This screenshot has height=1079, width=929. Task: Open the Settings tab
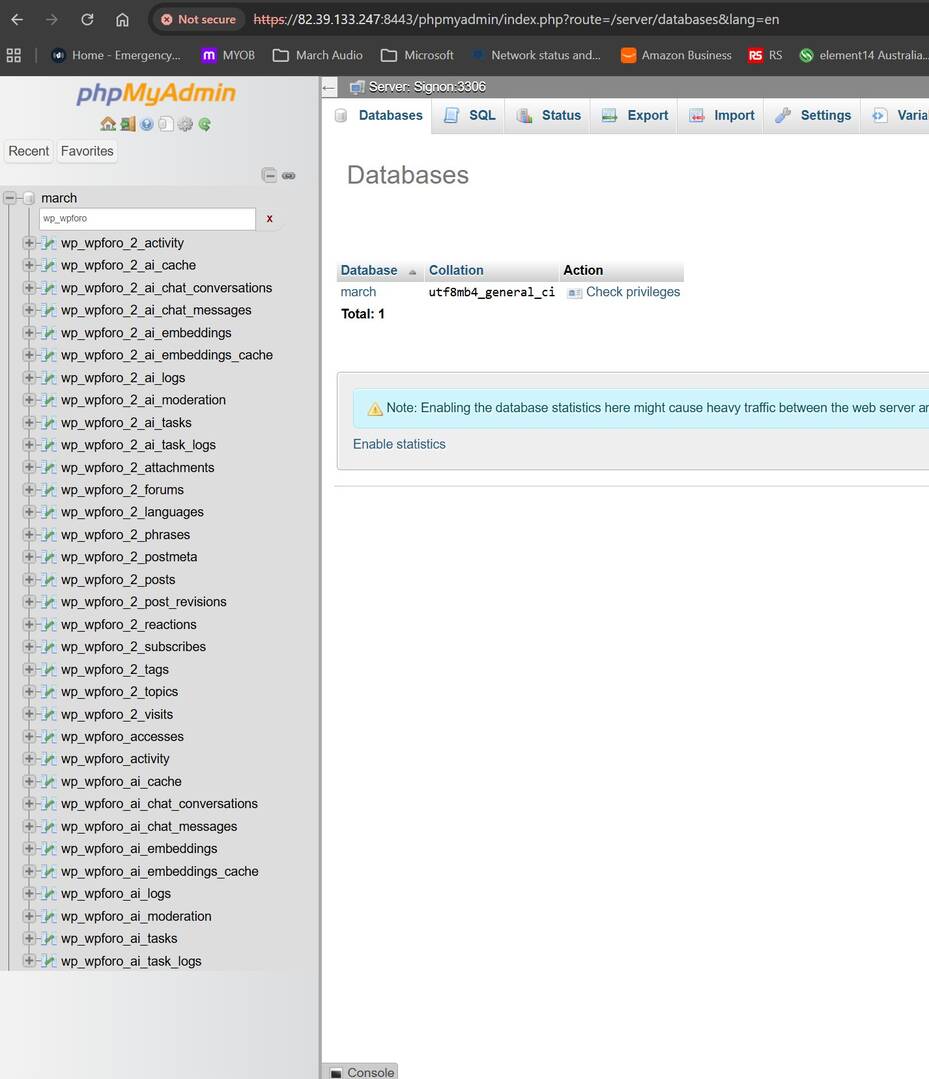point(813,116)
